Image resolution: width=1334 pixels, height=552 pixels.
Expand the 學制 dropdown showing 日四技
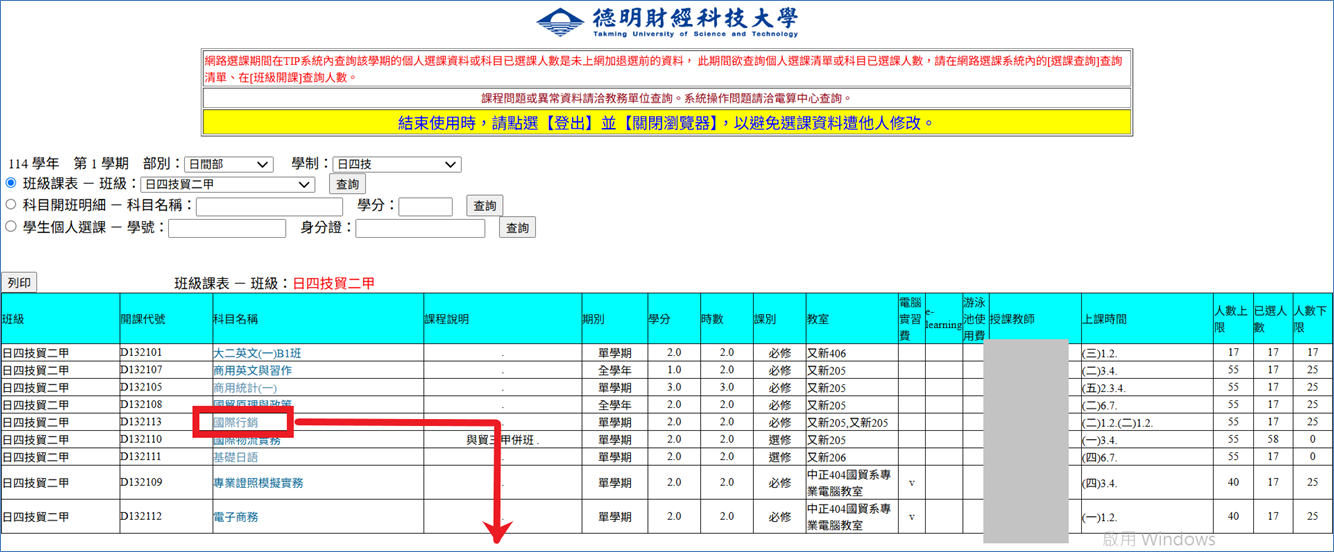click(396, 164)
